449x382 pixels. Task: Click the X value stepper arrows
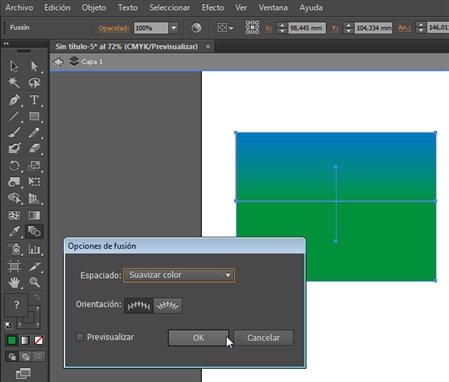[282, 28]
